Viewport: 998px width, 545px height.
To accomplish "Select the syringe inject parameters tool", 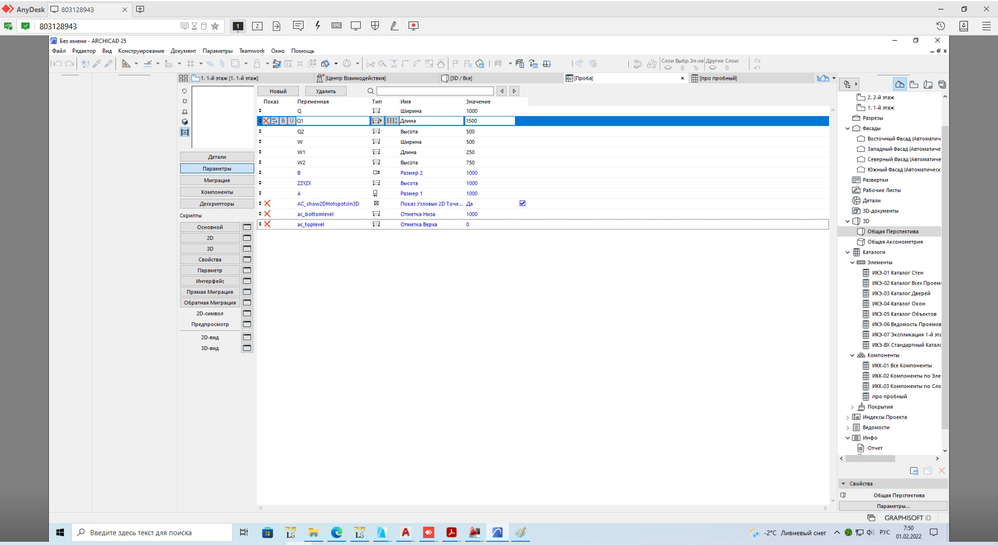I will [x=109, y=64].
